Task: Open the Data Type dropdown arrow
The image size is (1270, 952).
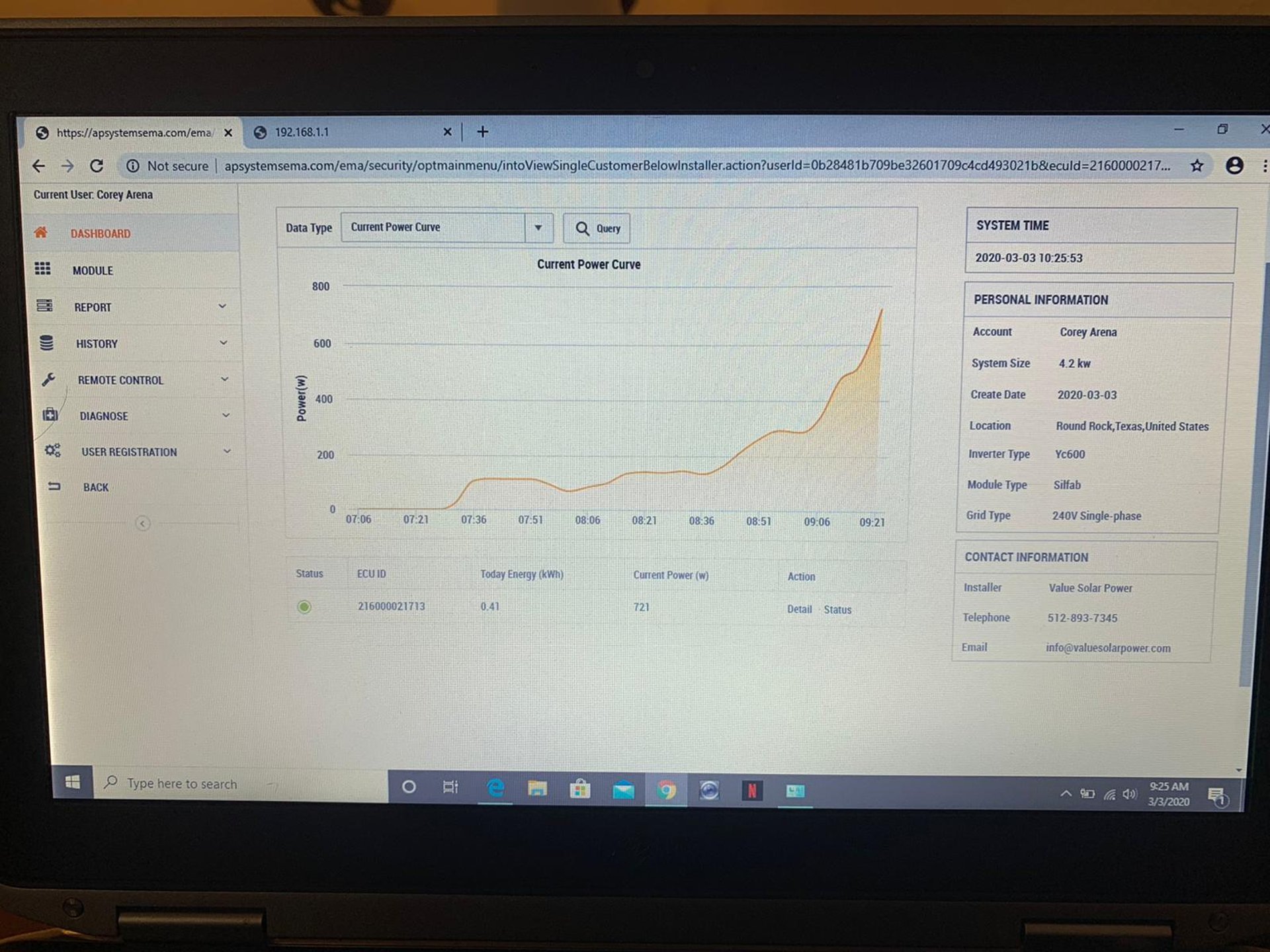Action: coord(538,228)
